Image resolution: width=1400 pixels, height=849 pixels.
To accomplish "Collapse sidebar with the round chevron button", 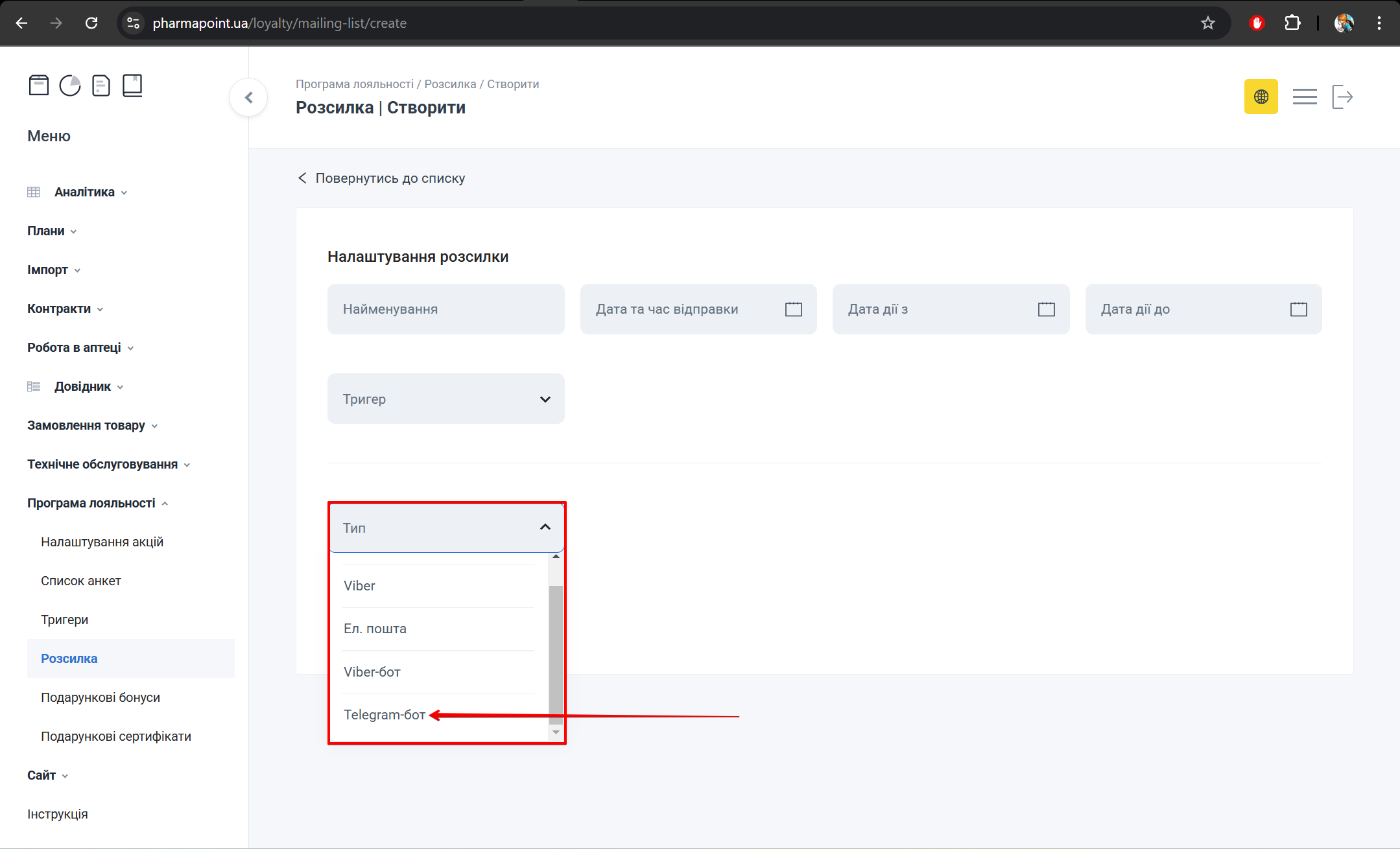I will [248, 98].
